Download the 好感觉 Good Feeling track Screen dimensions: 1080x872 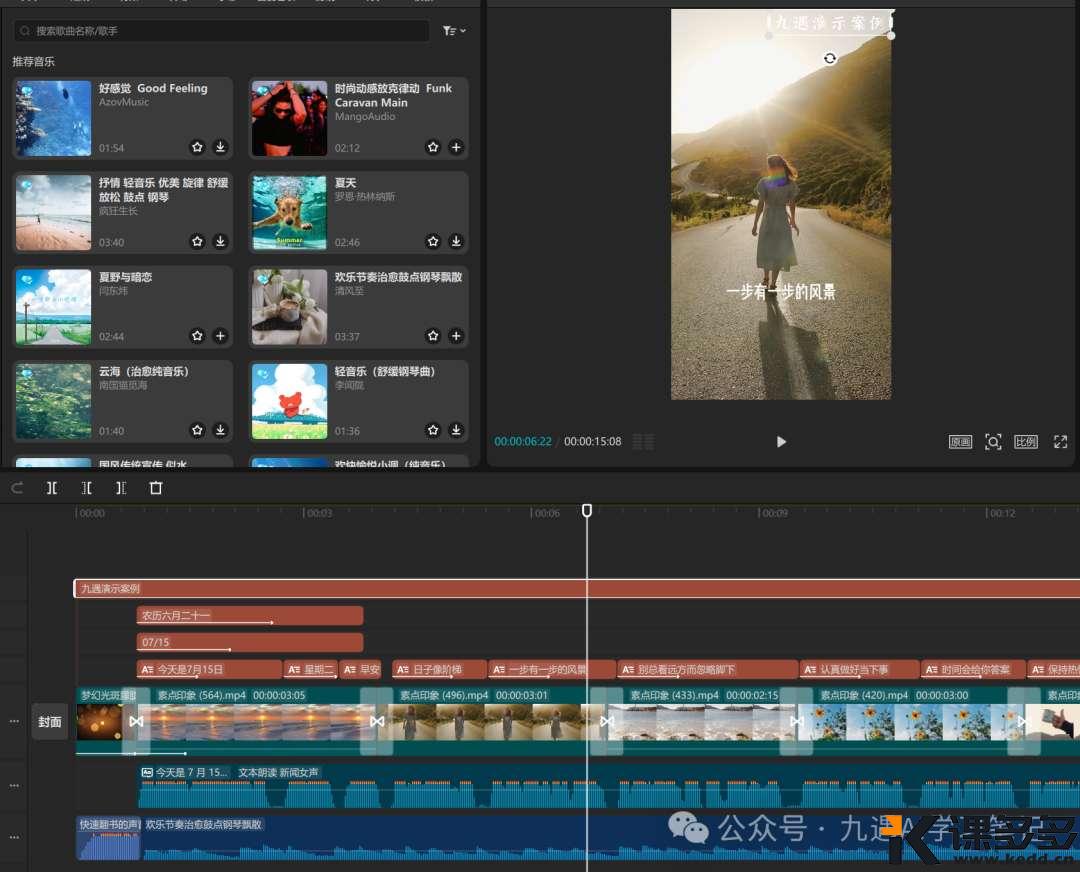(x=220, y=147)
